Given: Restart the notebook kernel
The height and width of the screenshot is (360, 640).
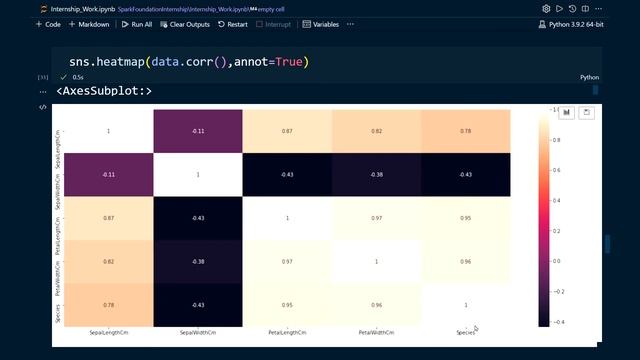Looking at the screenshot, I should [x=233, y=24].
